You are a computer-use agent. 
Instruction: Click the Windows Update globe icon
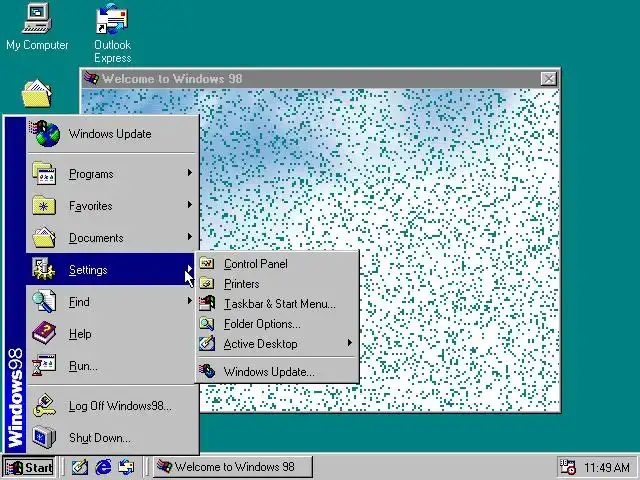coord(45,133)
